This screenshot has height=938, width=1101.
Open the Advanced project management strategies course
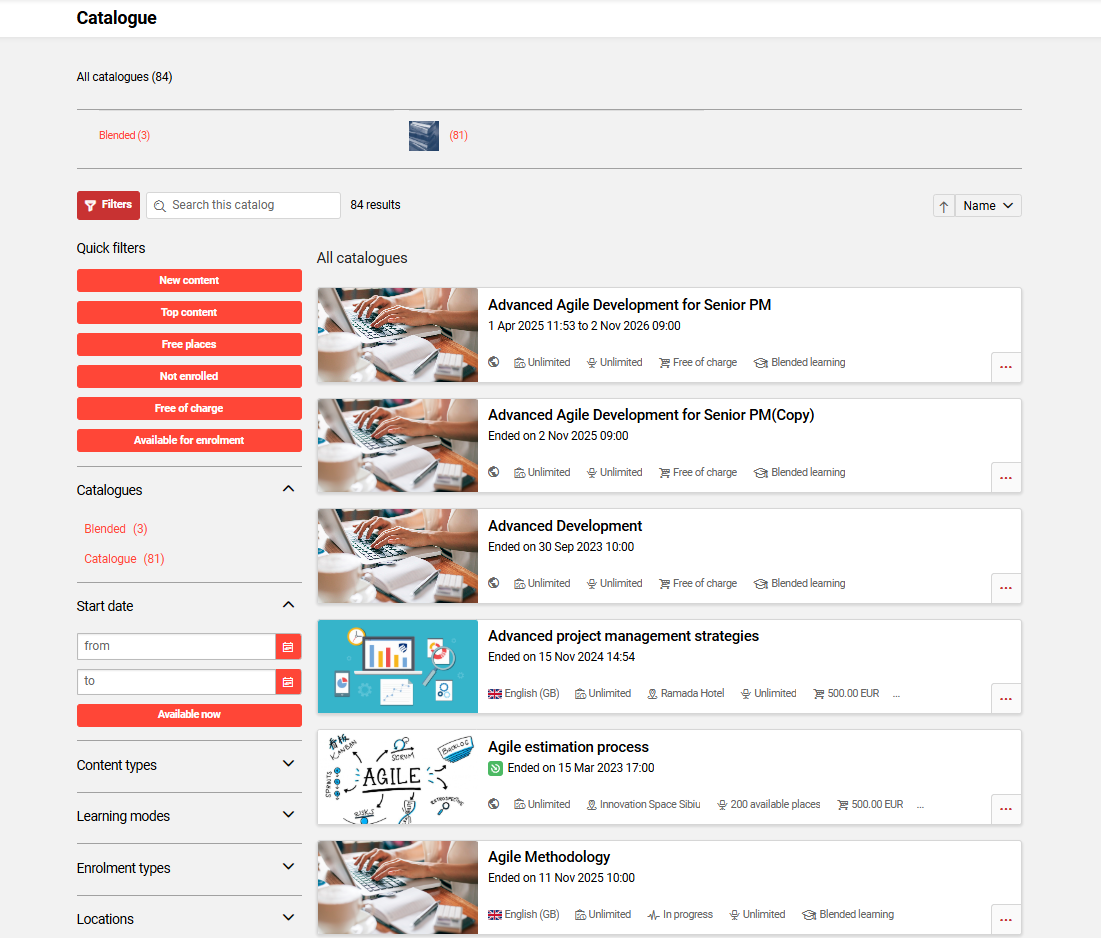622,636
